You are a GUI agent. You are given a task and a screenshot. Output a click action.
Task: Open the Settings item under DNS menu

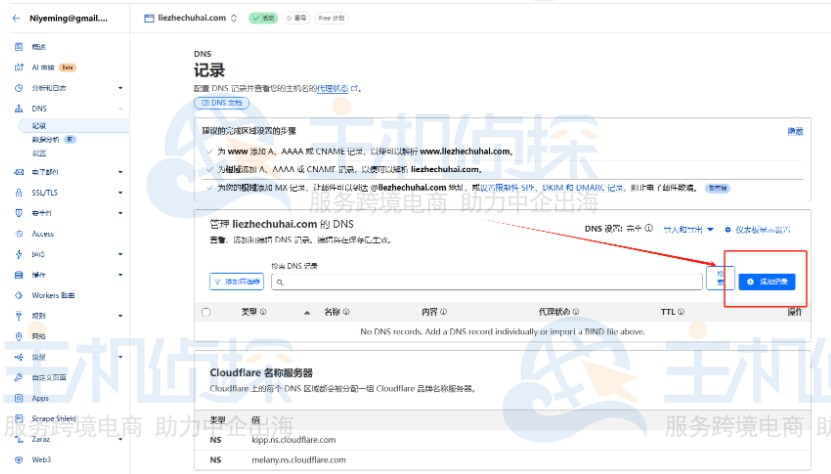click(x=39, y=153)
